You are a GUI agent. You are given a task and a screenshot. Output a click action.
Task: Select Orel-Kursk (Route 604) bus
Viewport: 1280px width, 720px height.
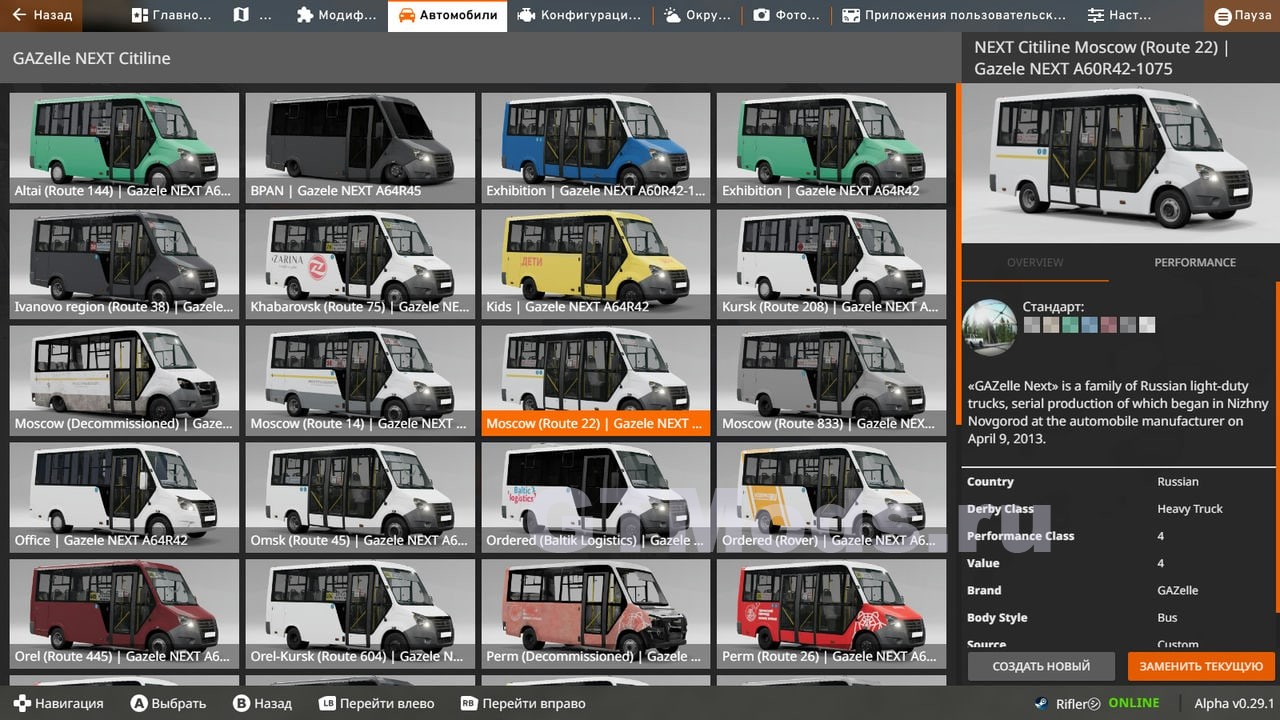360,614
